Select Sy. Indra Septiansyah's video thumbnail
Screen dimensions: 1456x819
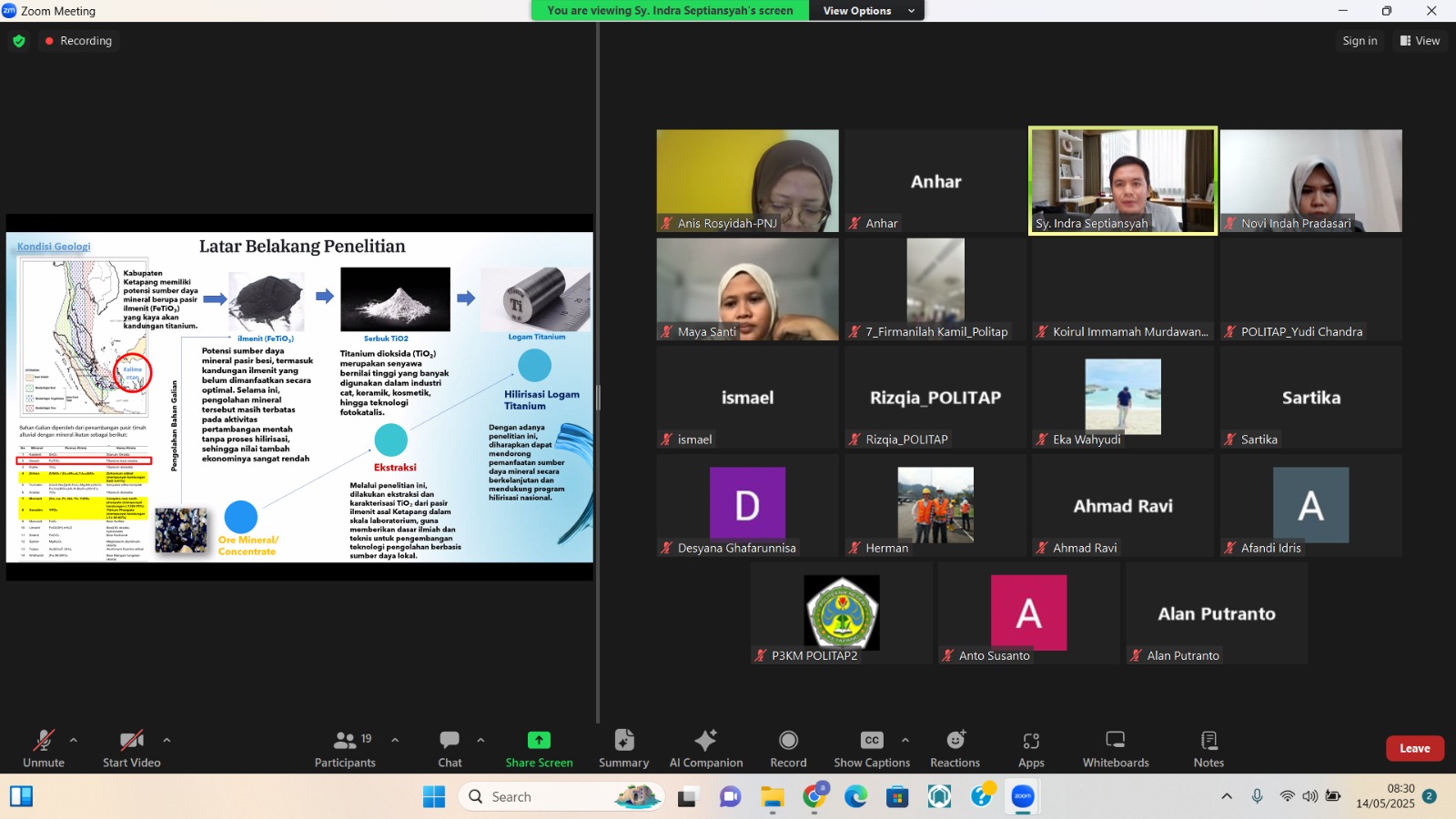point(1122,180)
